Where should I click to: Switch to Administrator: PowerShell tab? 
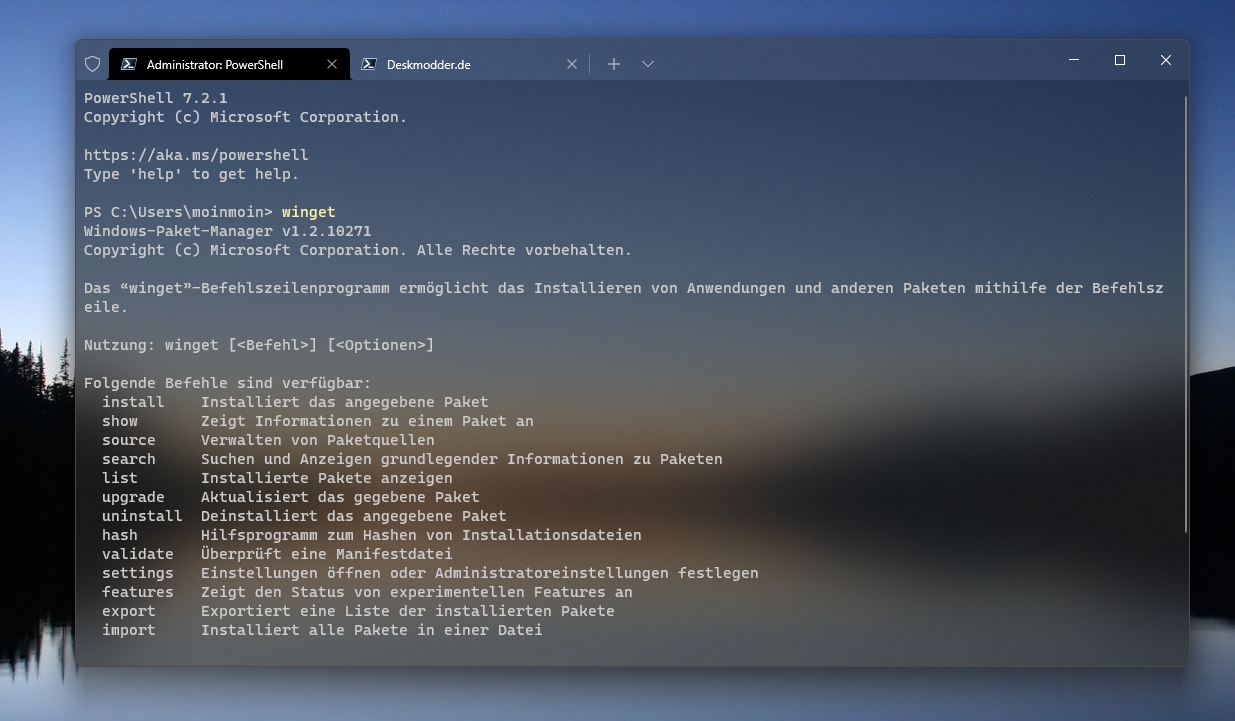[230, 64]
